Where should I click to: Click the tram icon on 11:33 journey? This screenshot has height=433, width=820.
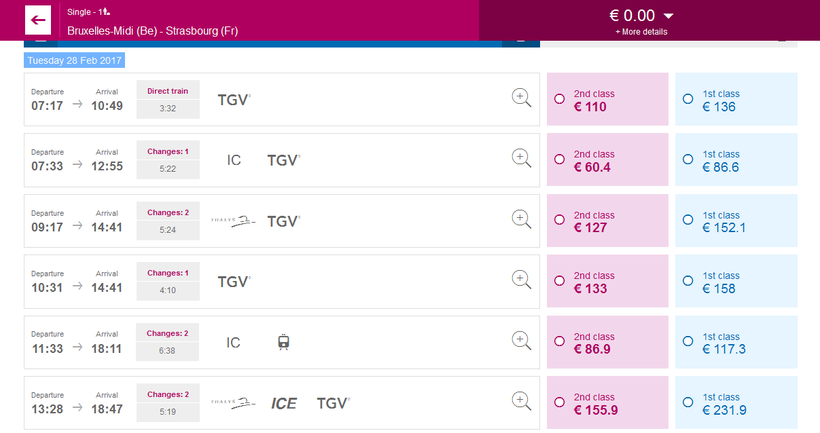pos(284,342)
